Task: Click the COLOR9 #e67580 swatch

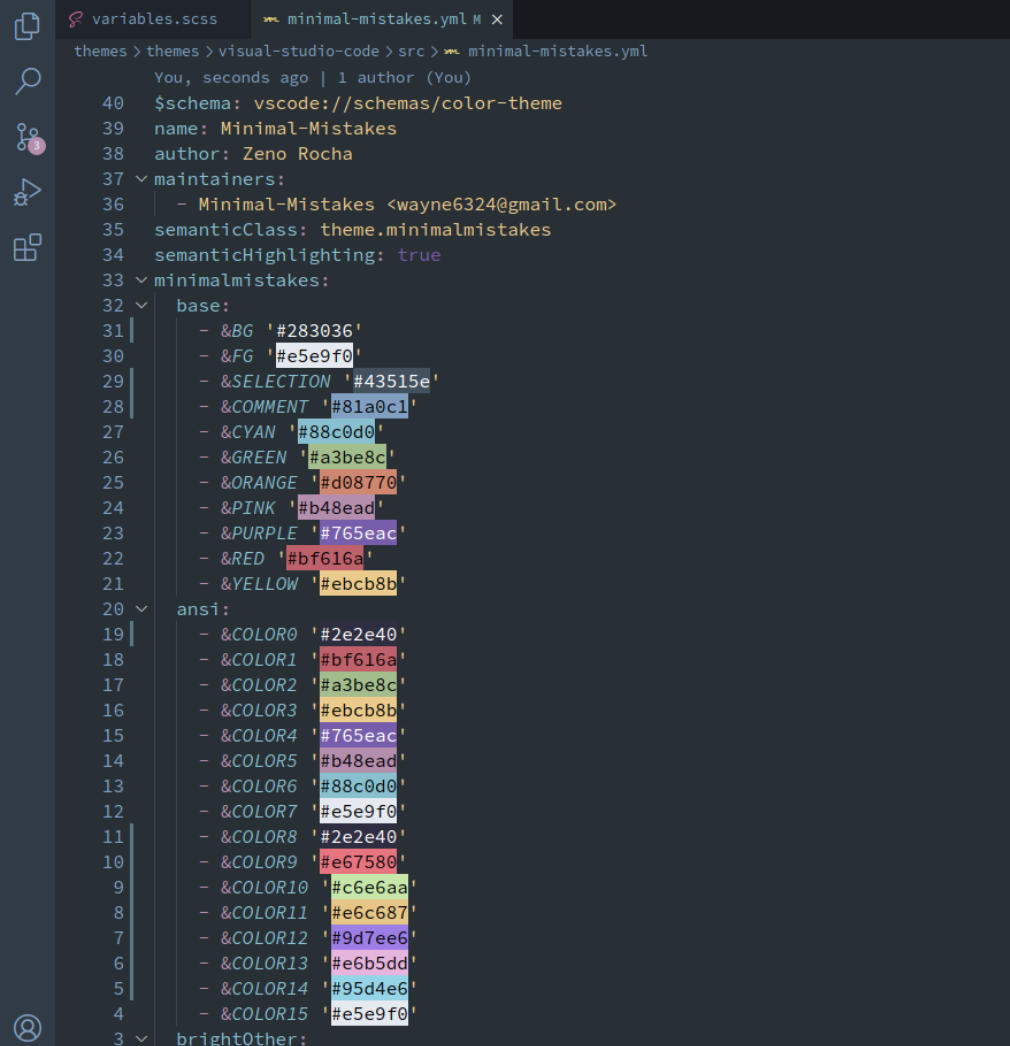Action: click(358, 862)
